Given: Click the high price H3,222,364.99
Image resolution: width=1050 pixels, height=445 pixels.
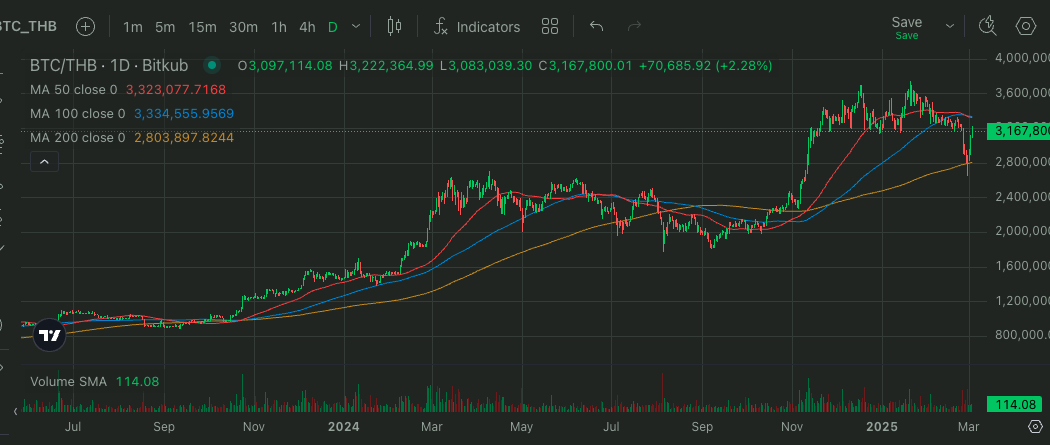Looking at the screenshot, I should (x=386, y=66).
